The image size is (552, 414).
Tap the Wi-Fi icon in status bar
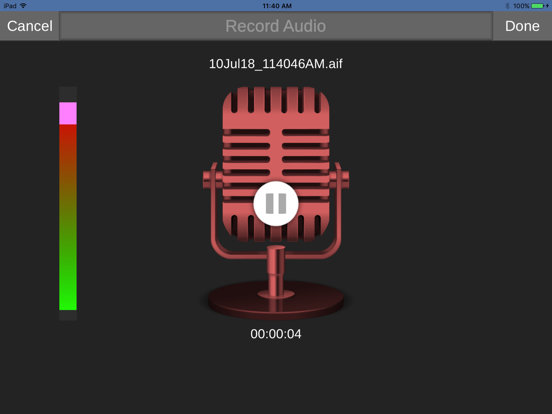coord(23,6)
